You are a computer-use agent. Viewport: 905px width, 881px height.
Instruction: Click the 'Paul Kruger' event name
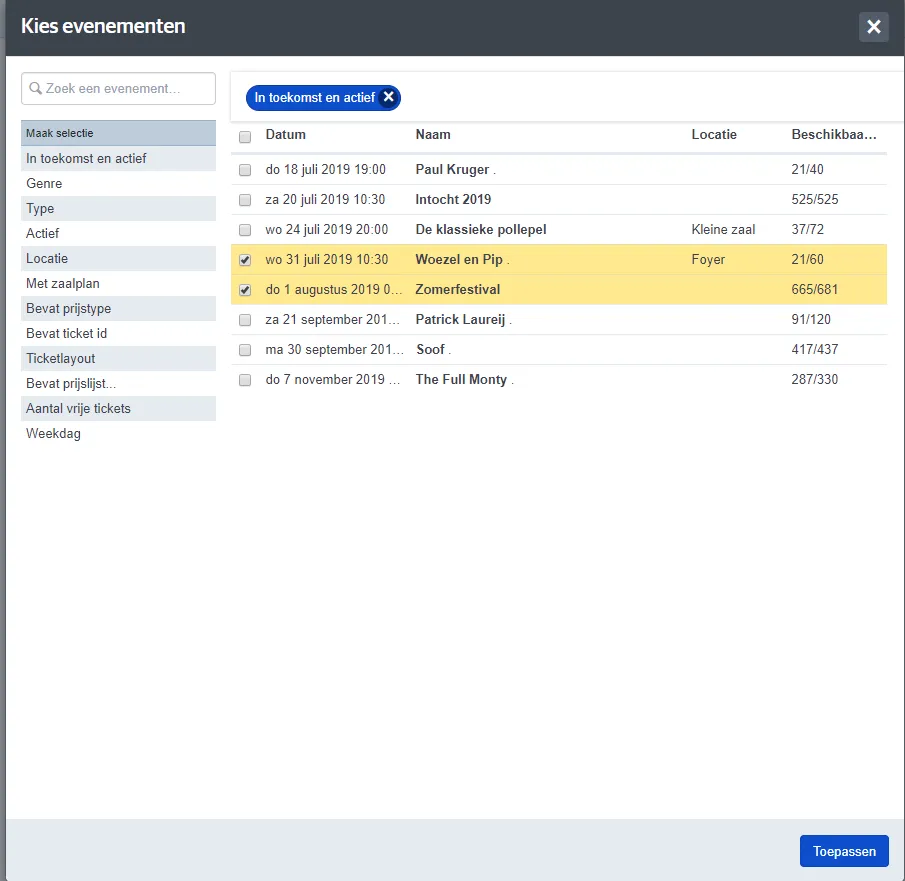coord(452,170)
